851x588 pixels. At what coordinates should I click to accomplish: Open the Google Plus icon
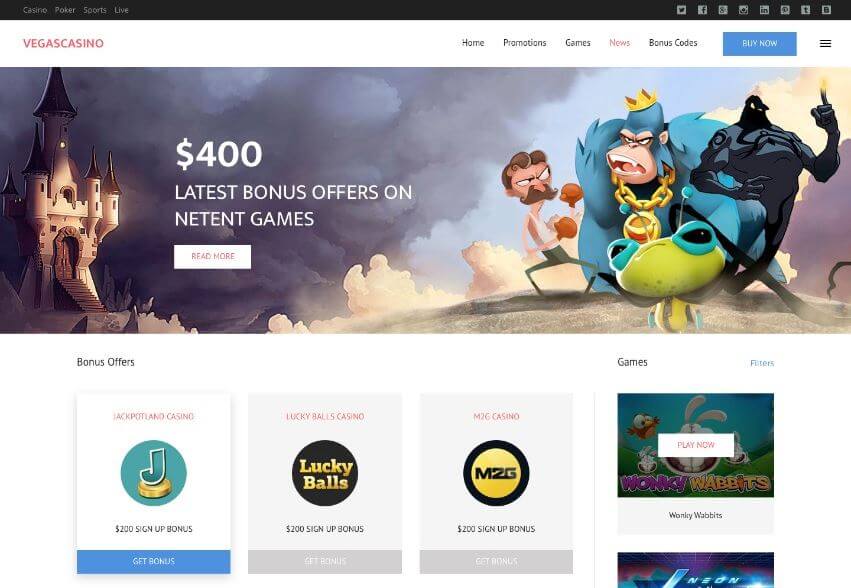coord(723,10)
